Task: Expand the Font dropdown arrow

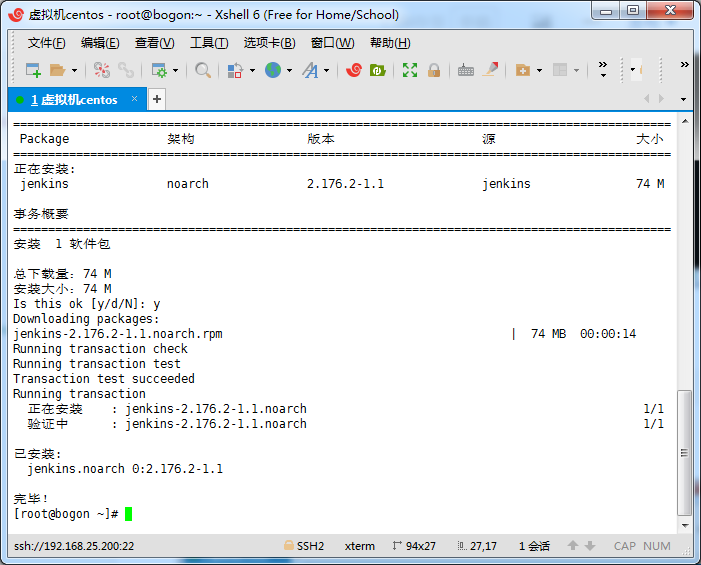Action: (326, 70)
